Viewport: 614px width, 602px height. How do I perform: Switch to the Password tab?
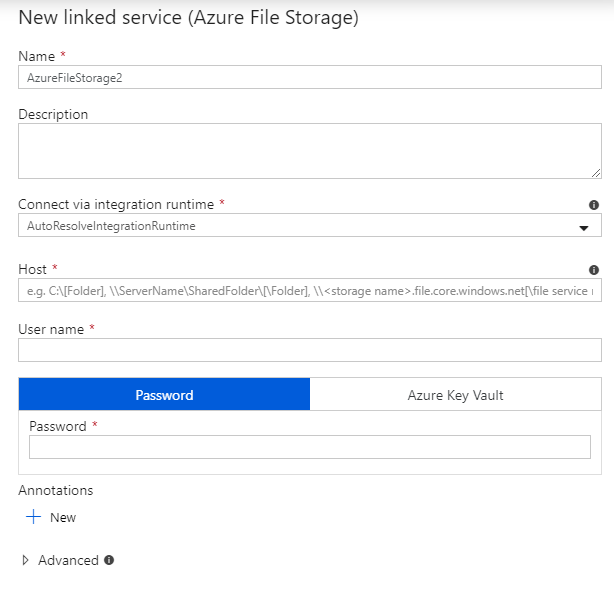click(x=164, y=394)
